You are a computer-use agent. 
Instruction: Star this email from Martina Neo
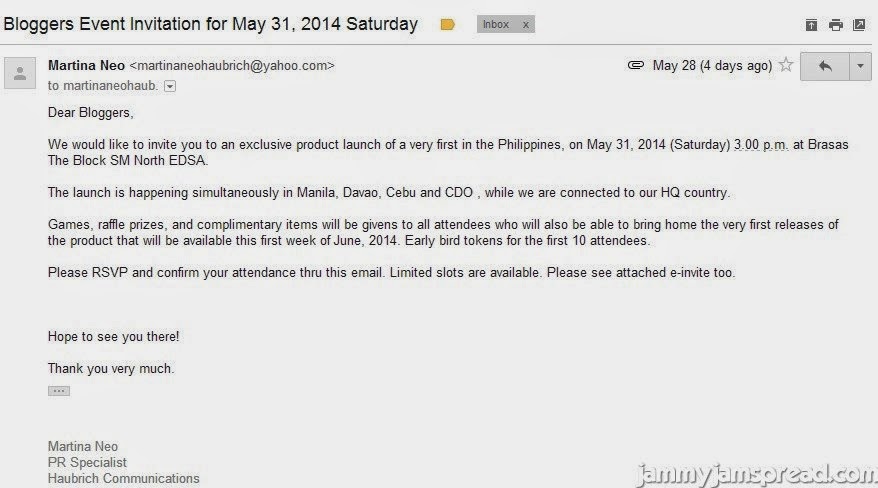point(786,66)
